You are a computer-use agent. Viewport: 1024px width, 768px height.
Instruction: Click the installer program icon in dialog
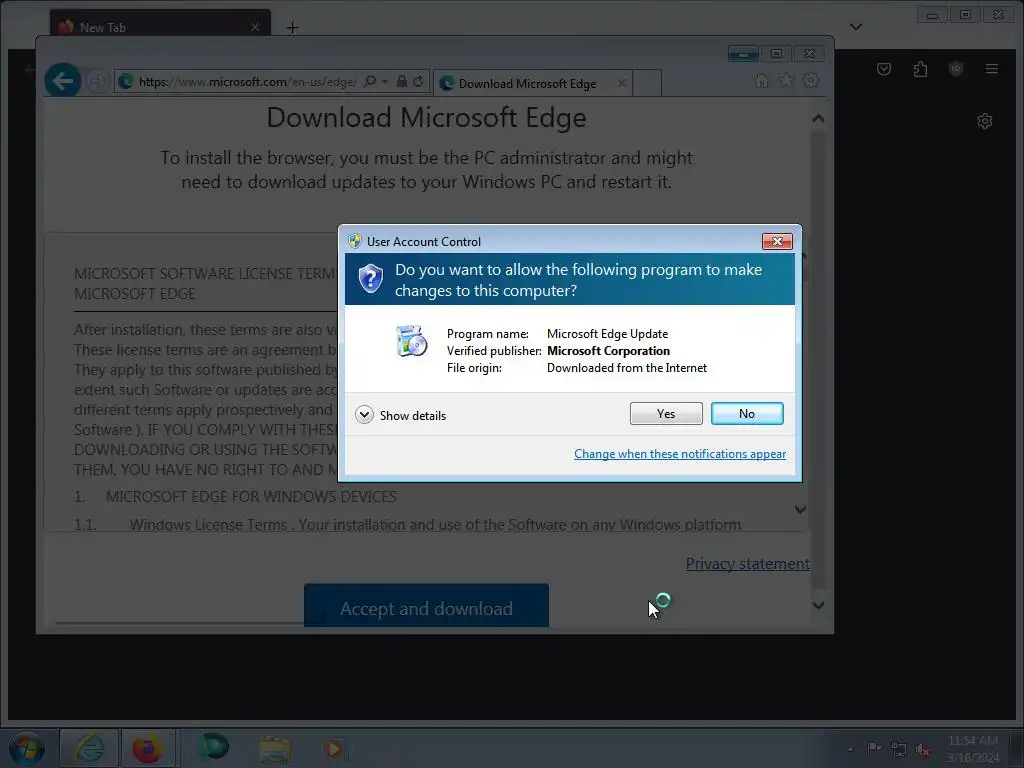[411, 341]
